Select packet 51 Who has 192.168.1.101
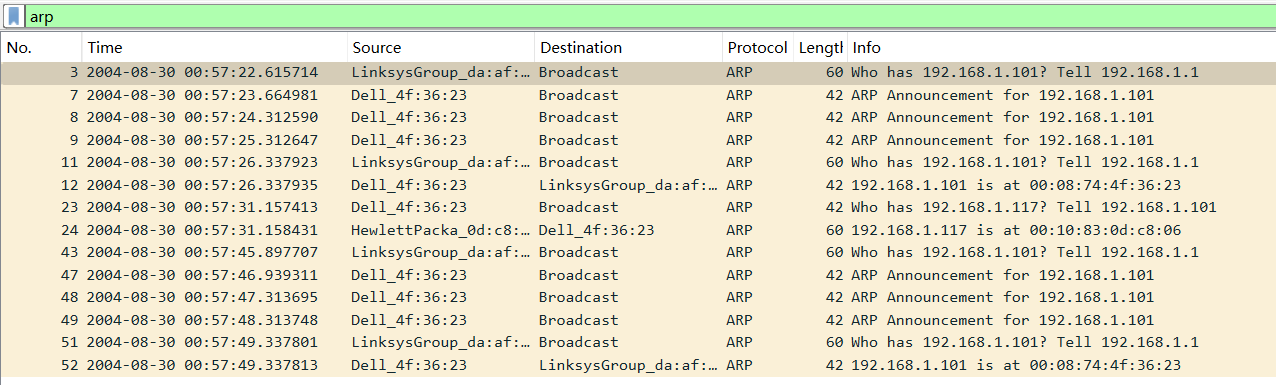 point(638,342)
